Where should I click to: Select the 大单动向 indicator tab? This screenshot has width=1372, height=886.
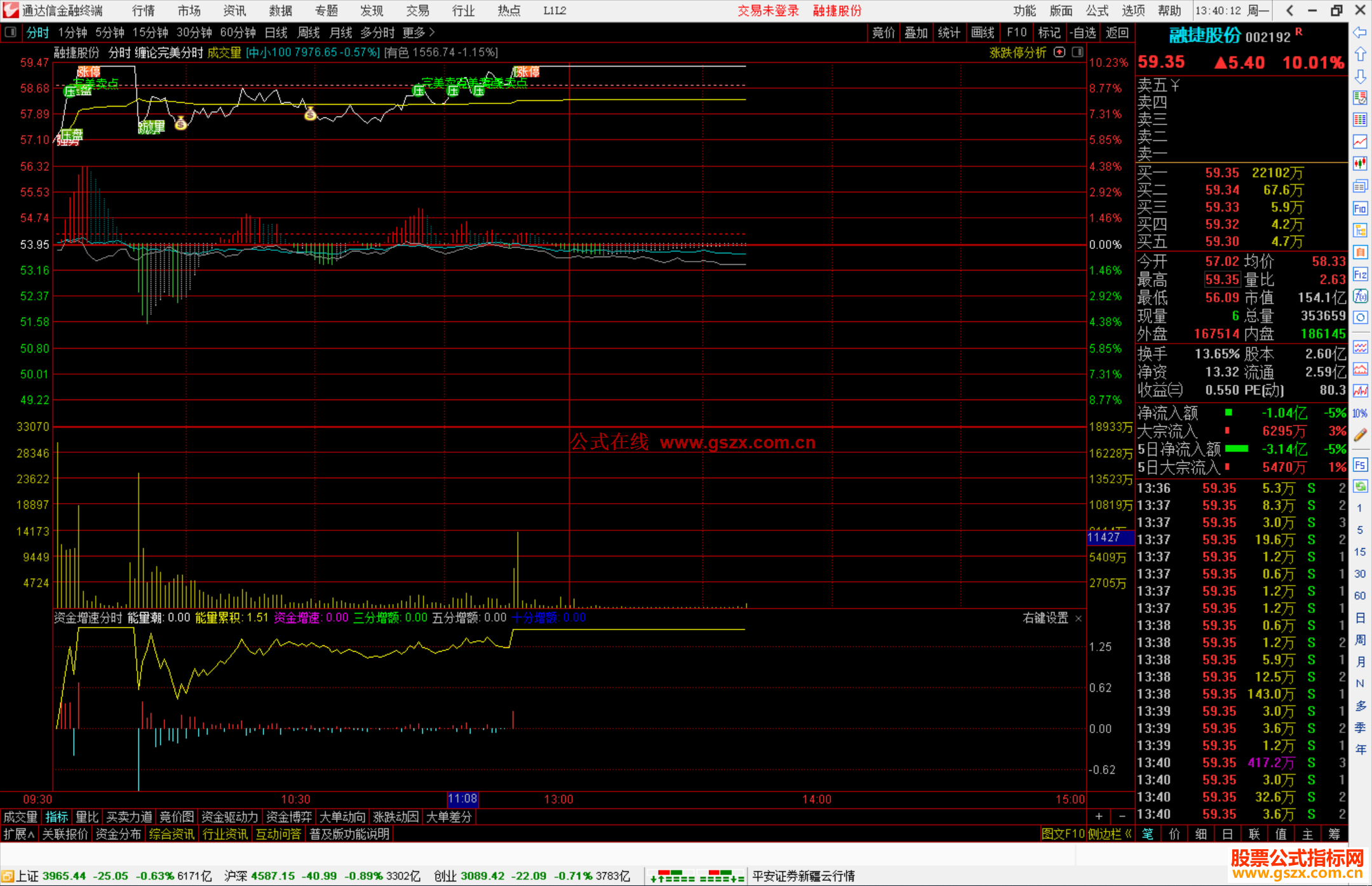pyautogui.click(x=342, y=817)
